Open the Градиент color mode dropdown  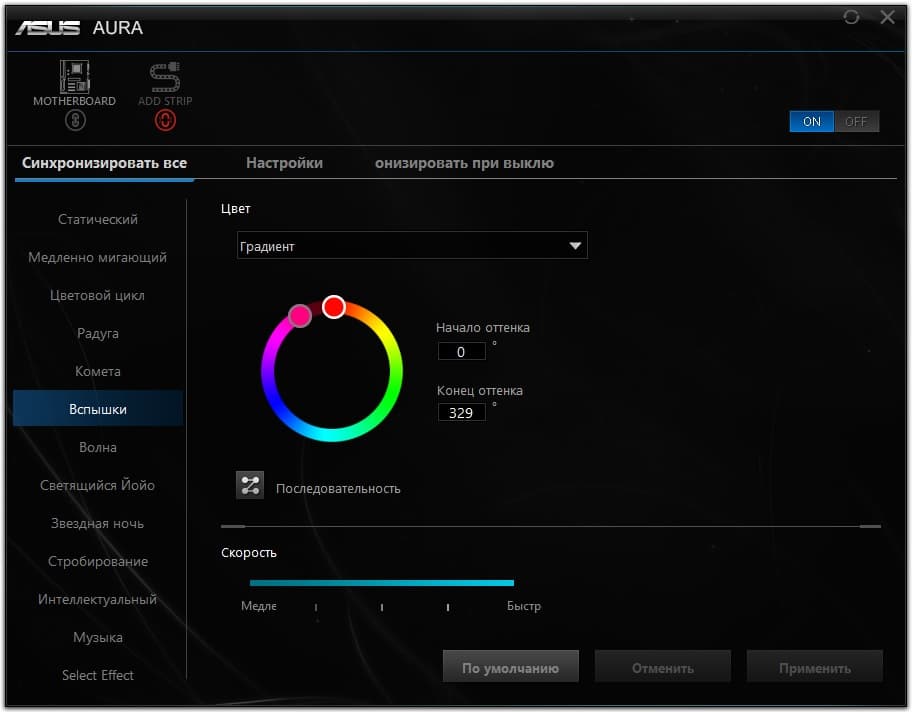[412, 245]
